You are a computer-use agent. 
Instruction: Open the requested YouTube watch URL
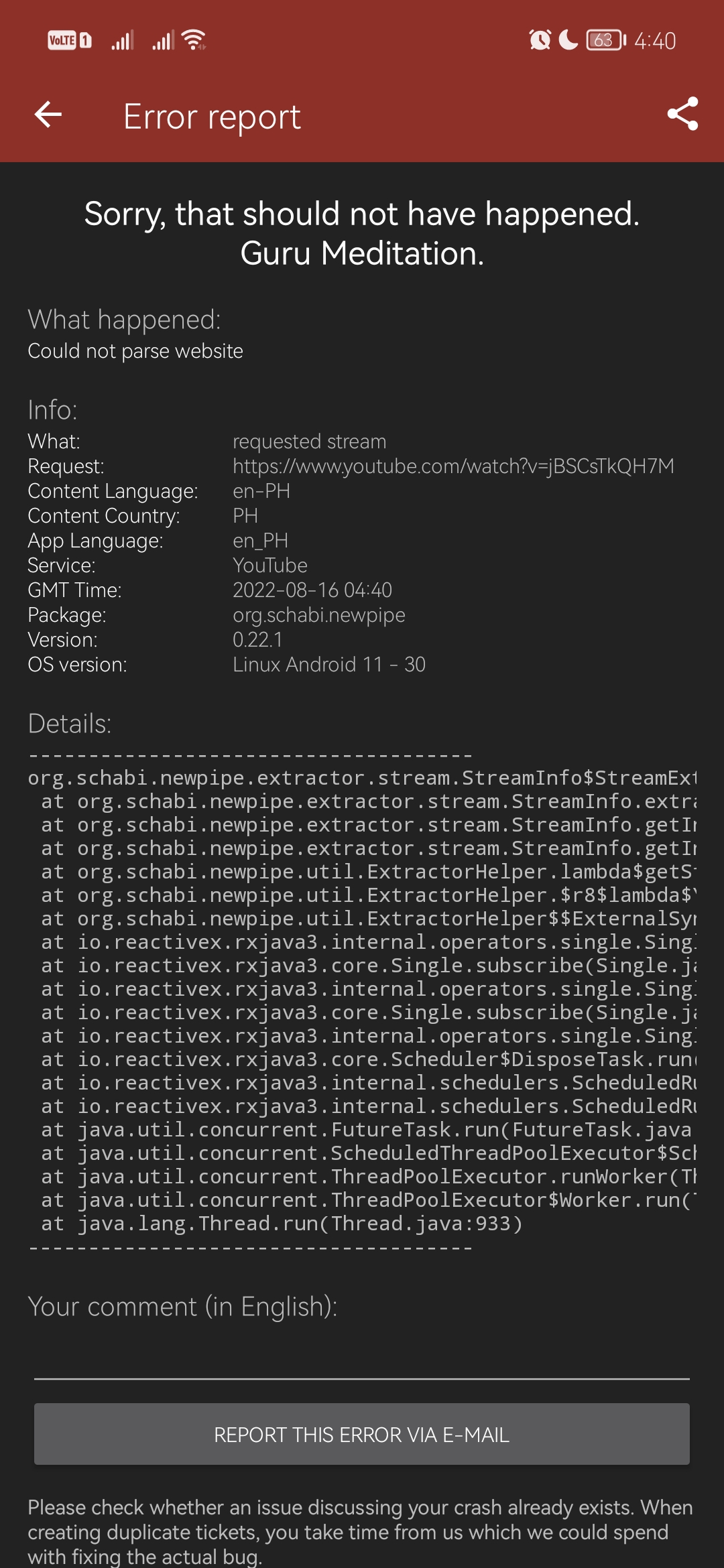pos(454,466)
